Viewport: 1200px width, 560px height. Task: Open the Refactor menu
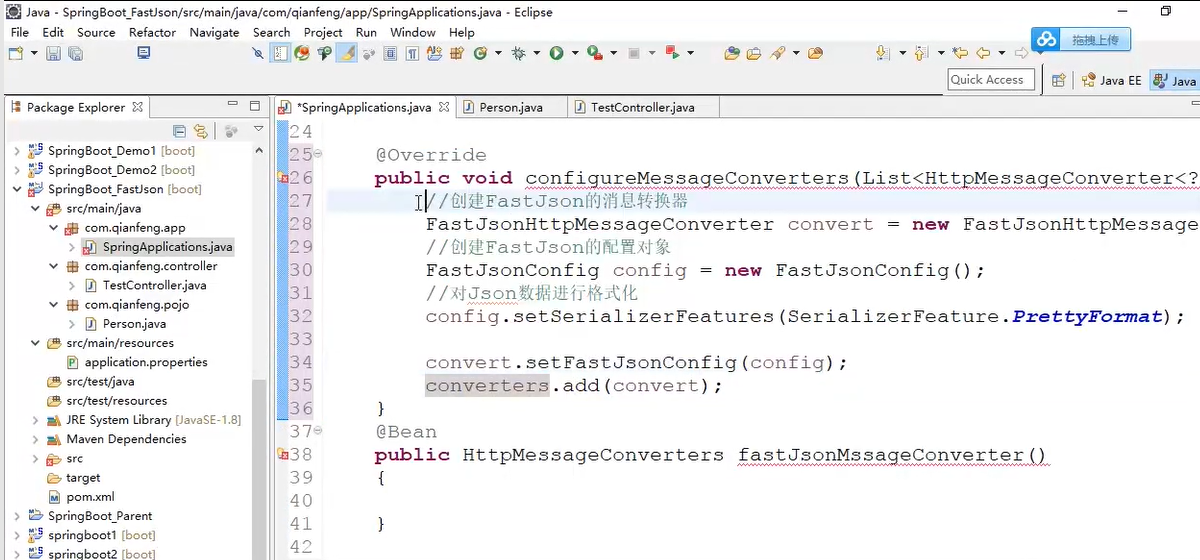tap(152, 32)
